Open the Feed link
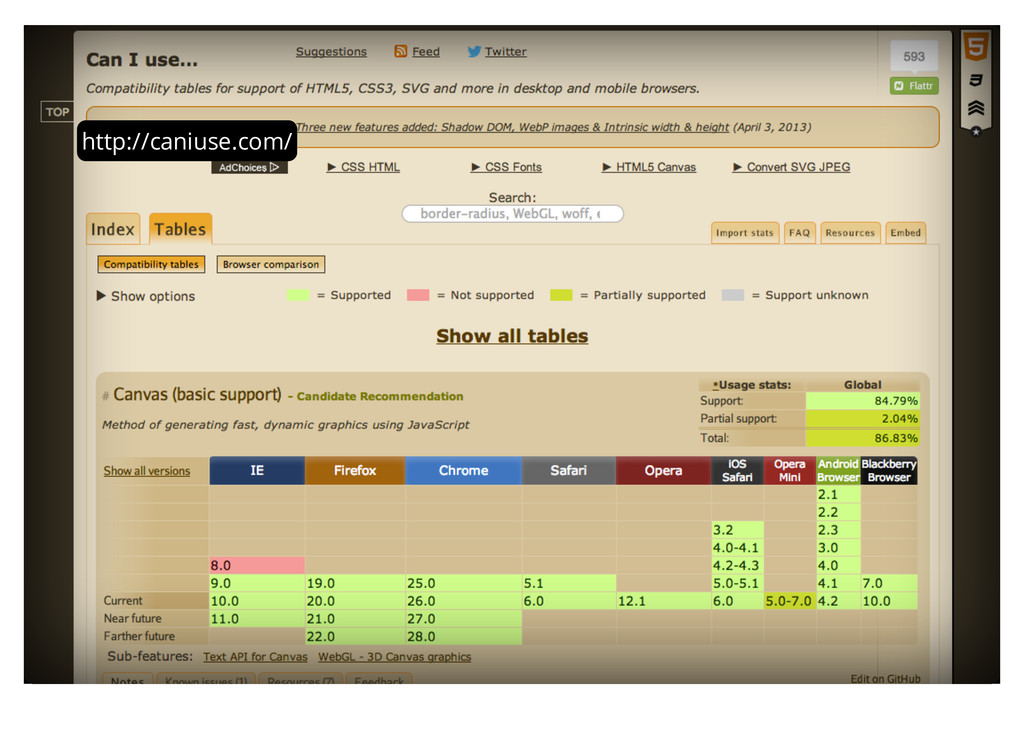This screenshot has height=738, width=1024. pos(426,52)
